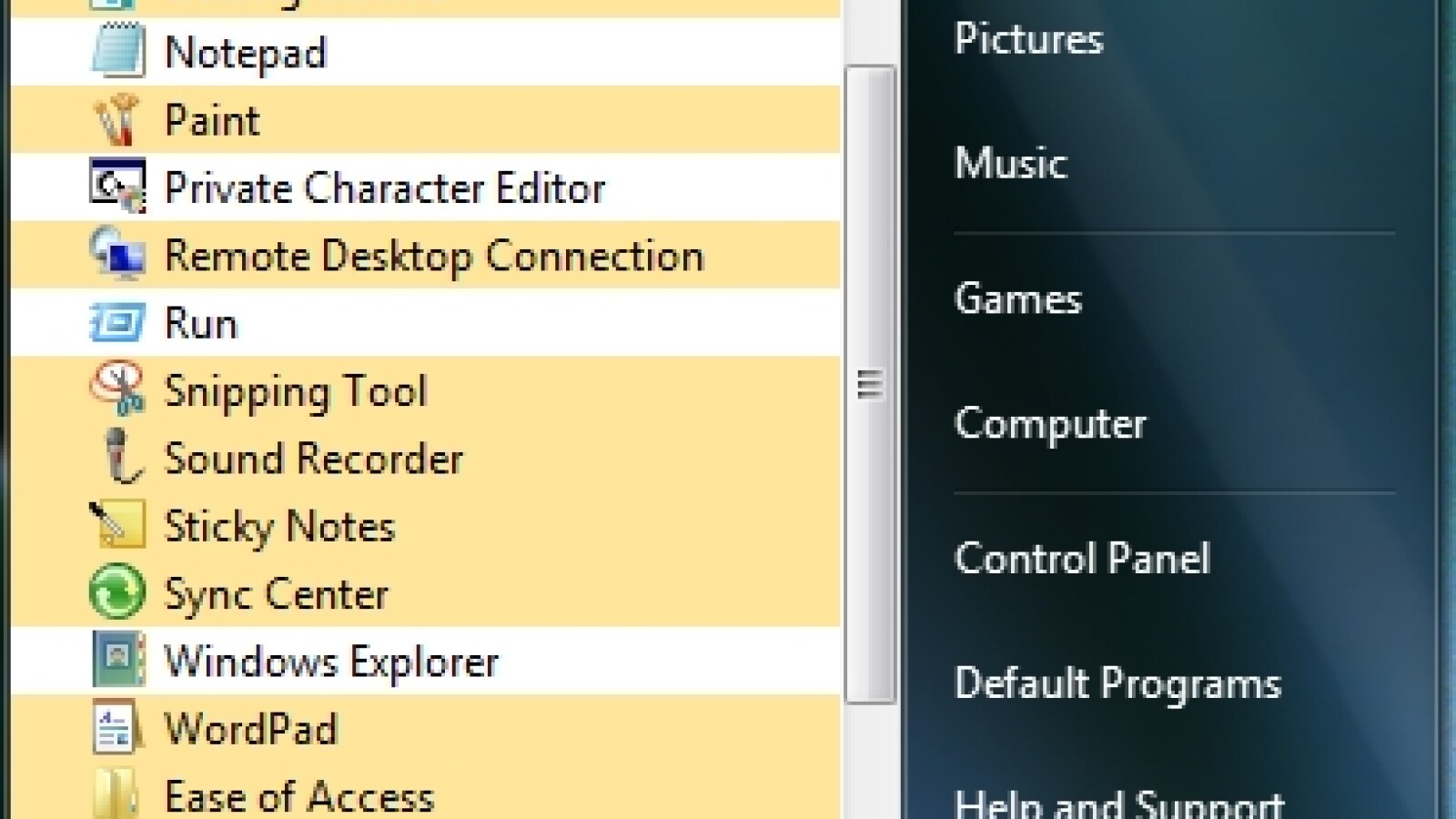Viewport: 1456px width, 819px height.
Task: Select Games in right pane
Action: coord(1017,298)
